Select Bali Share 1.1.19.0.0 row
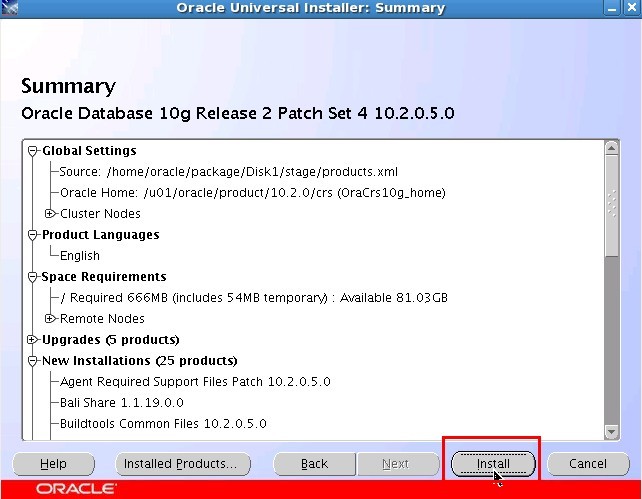 pyautogui.click(x=122, y=402)
